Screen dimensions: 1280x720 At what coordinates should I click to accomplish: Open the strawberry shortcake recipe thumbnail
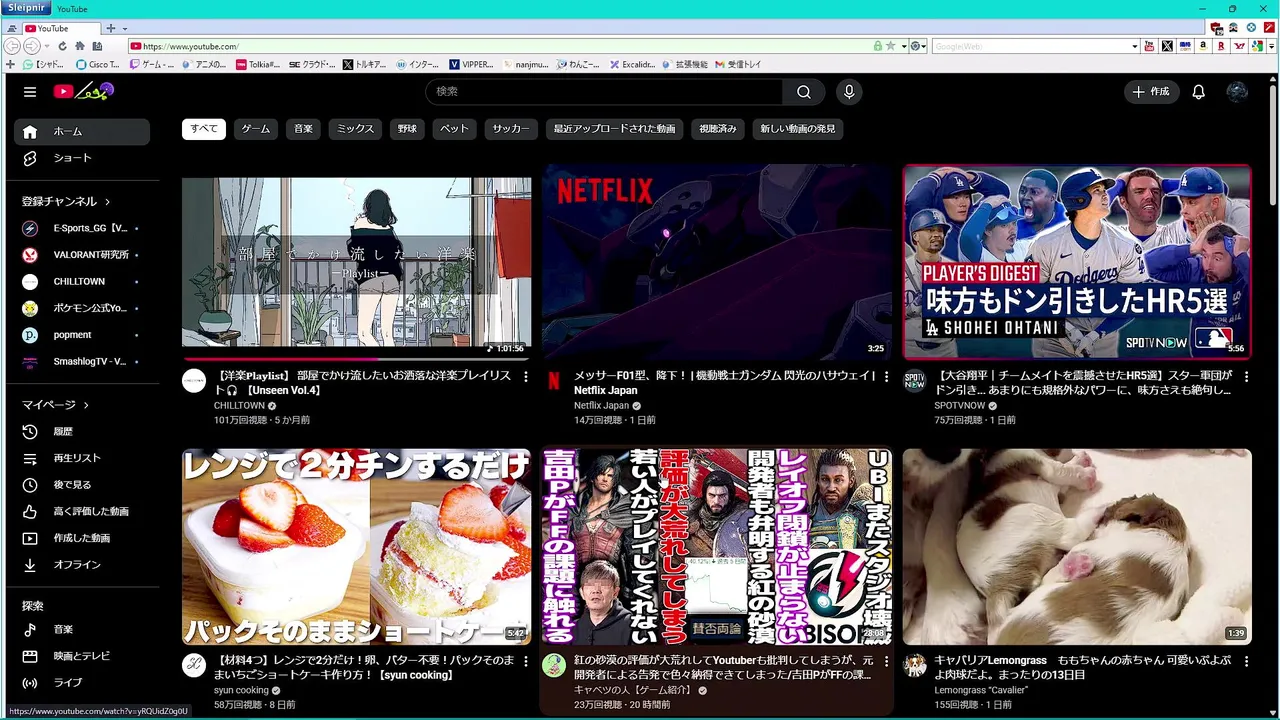356,546
